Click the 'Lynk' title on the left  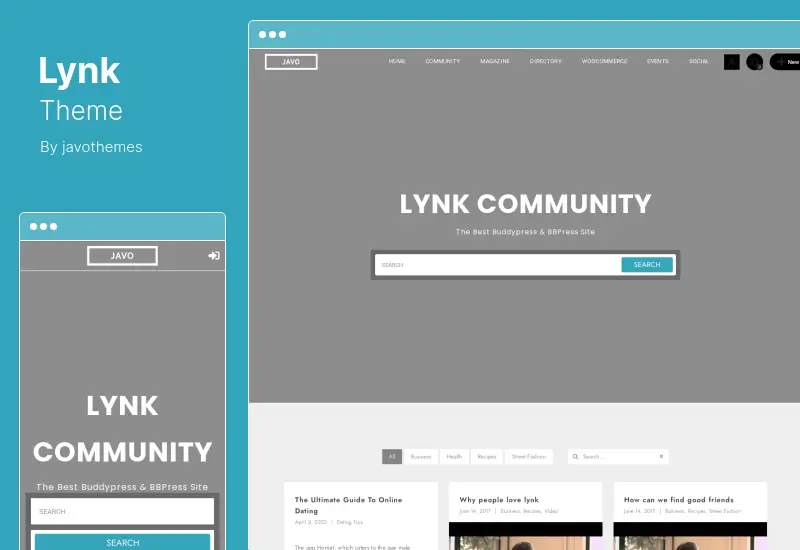click(79, 71)
